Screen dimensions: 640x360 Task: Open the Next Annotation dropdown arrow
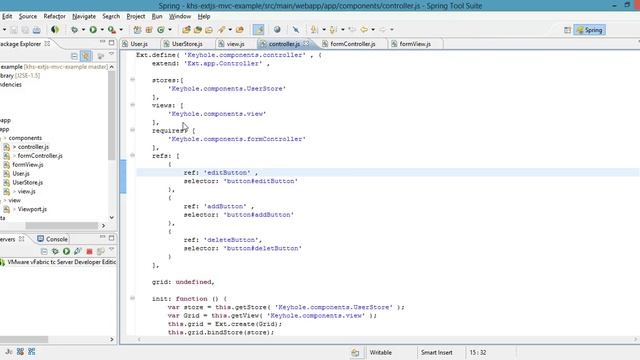coord(323,30)
